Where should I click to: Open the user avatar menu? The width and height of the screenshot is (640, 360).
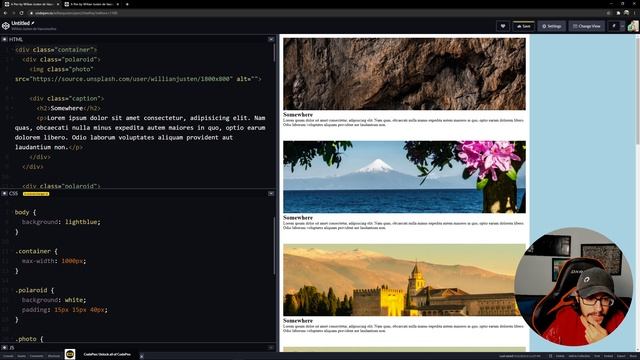click(633, 26)
